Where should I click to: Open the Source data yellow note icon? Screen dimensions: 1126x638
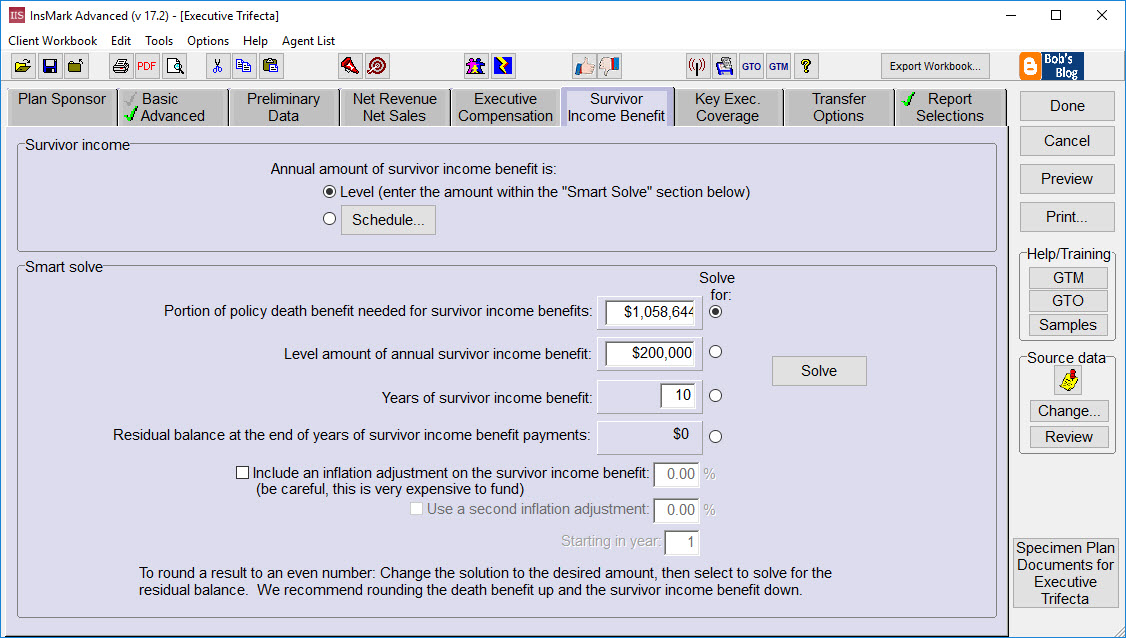[1068, 380]
